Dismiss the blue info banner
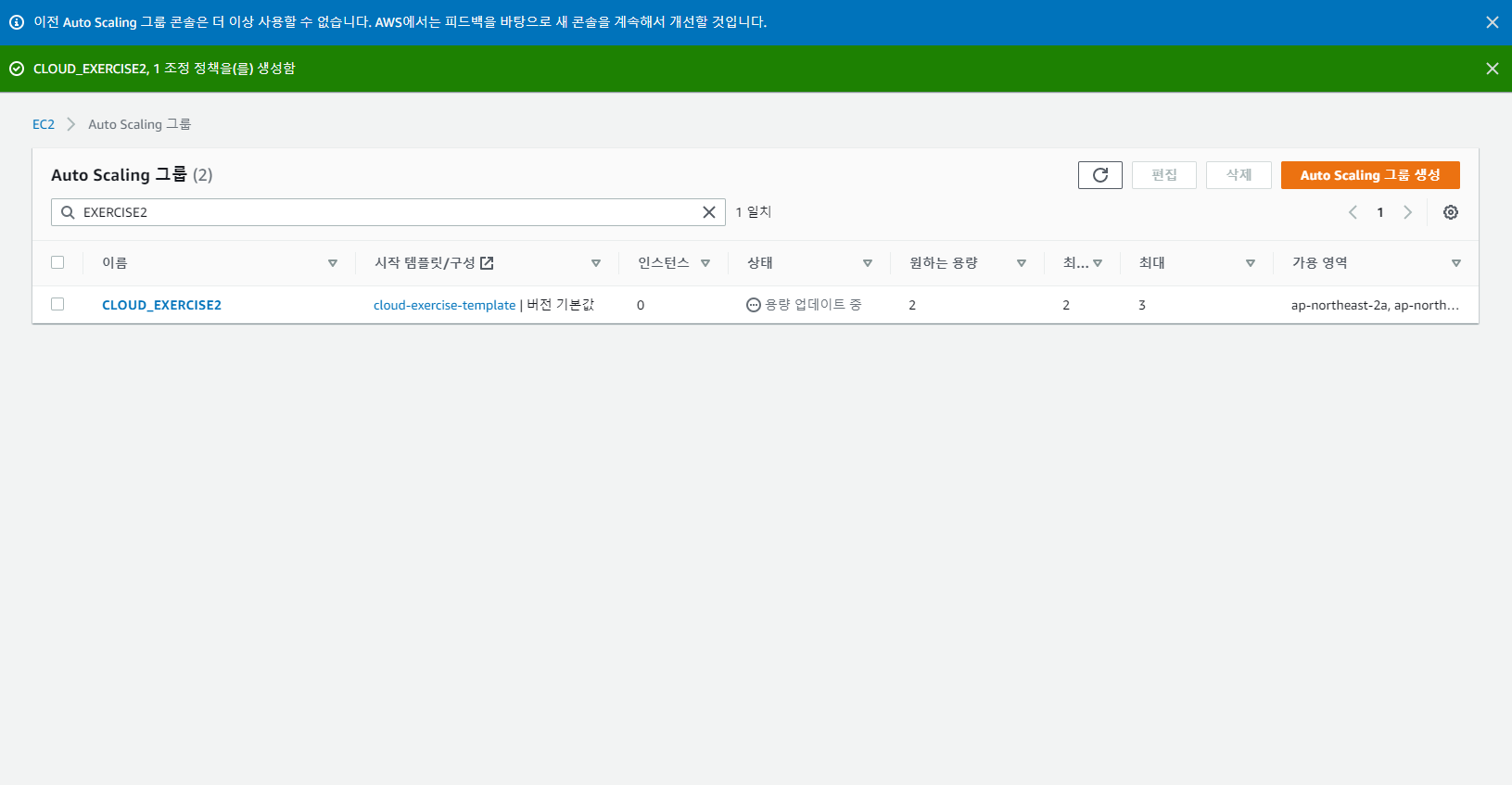 pos(1492,22)
